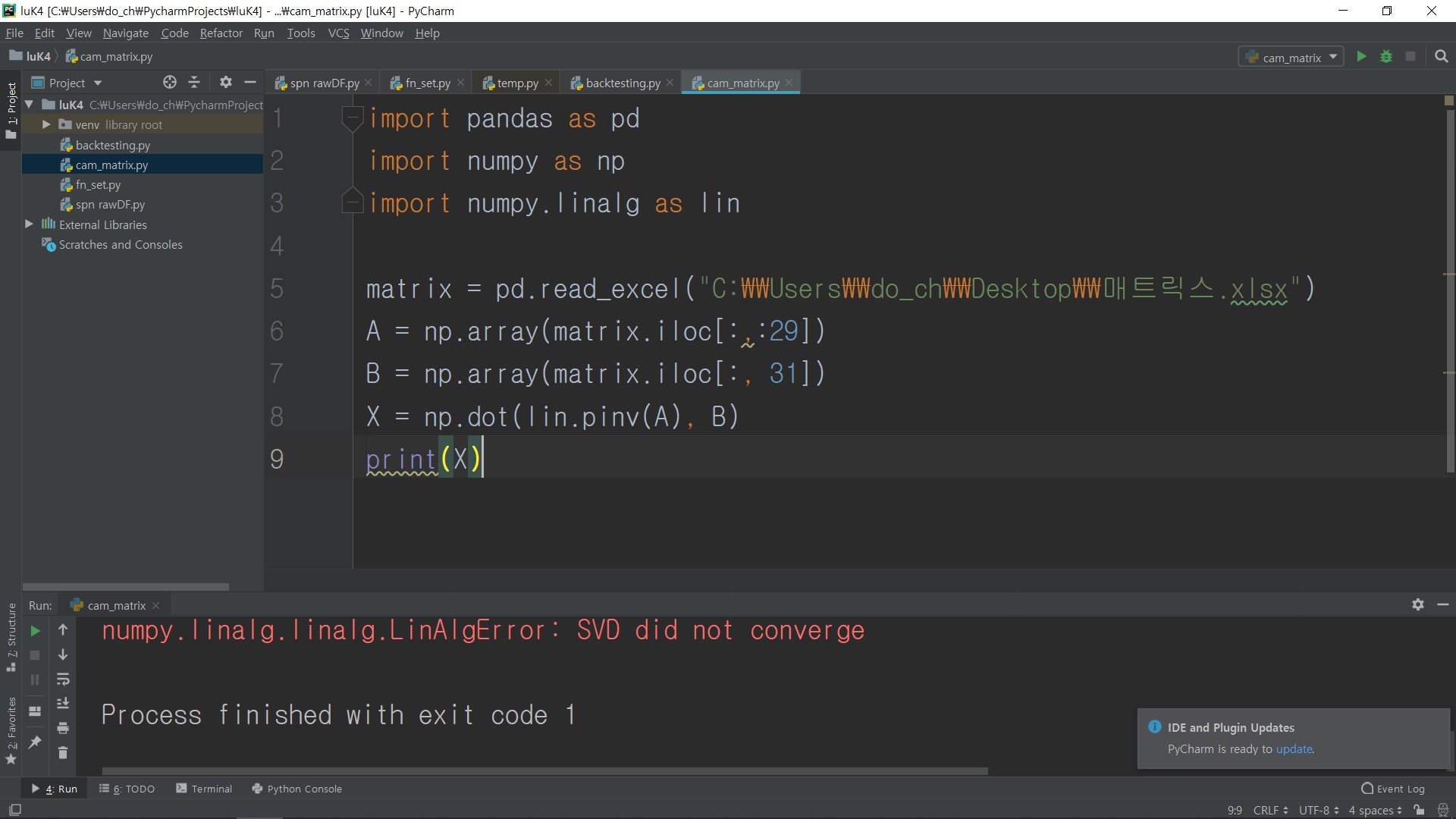Open Project panel settings gear
The width and height of the screenshot is (1456, 819).
point(225,83)
